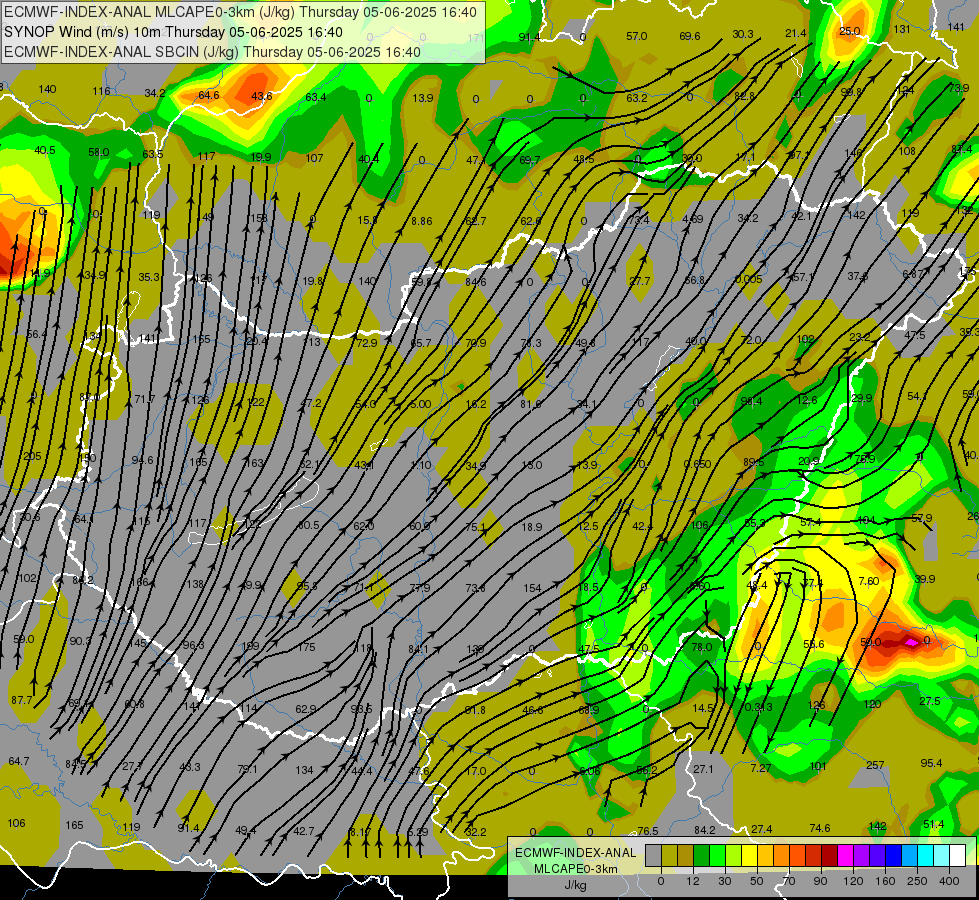The height and width of the screenshot is (900, 979).
Task: Click map value 4.69
Action: (x=692, y=219)
